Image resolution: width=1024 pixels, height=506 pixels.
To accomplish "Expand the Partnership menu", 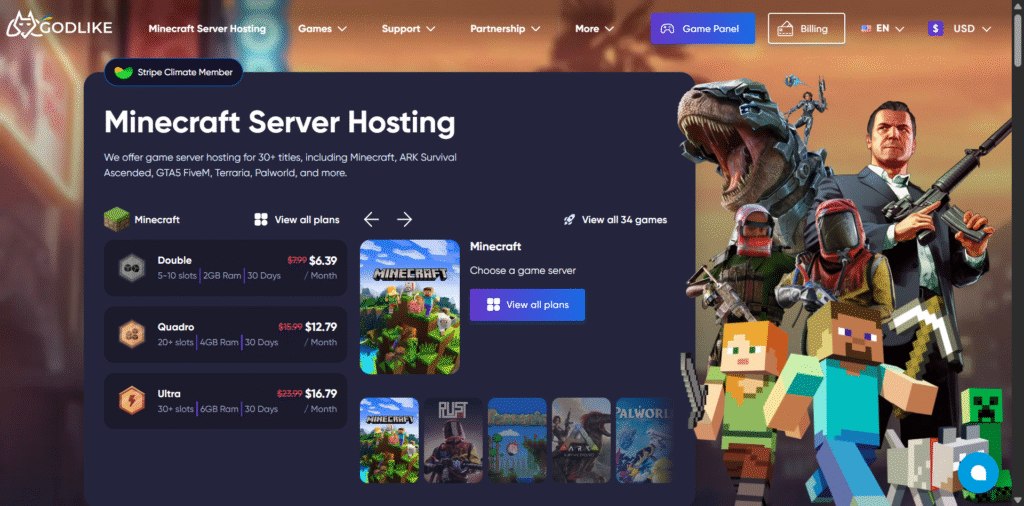I will 505,29.
